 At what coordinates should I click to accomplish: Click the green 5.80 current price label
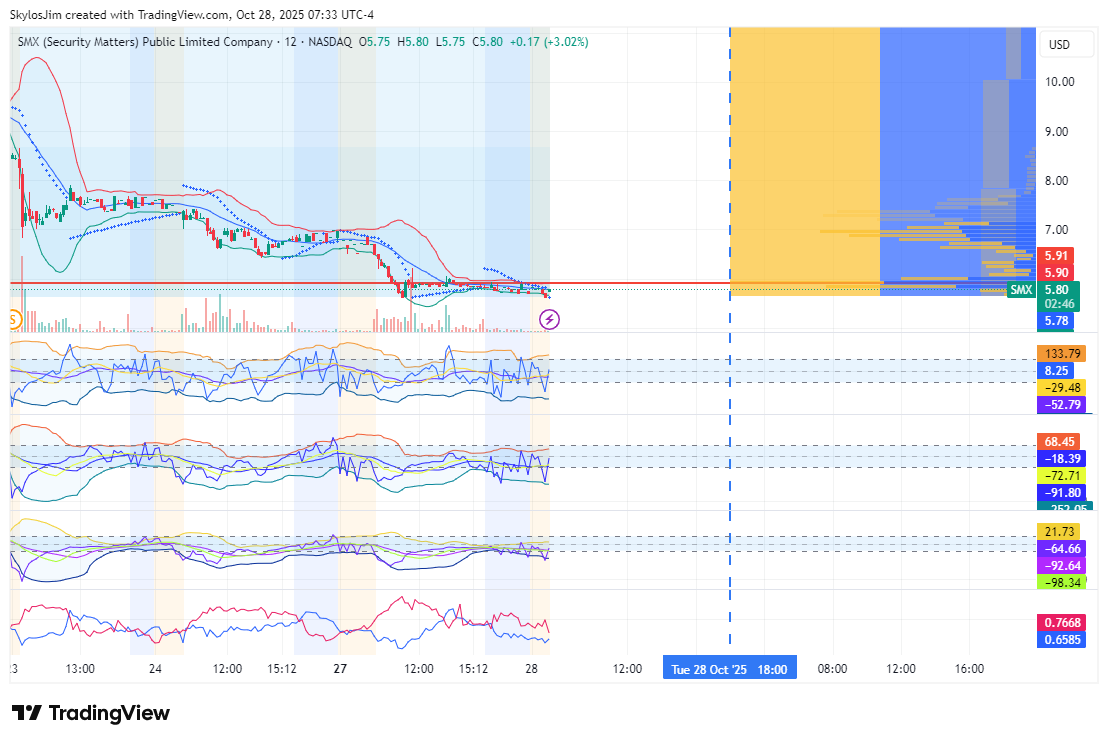coord(1057,290)
